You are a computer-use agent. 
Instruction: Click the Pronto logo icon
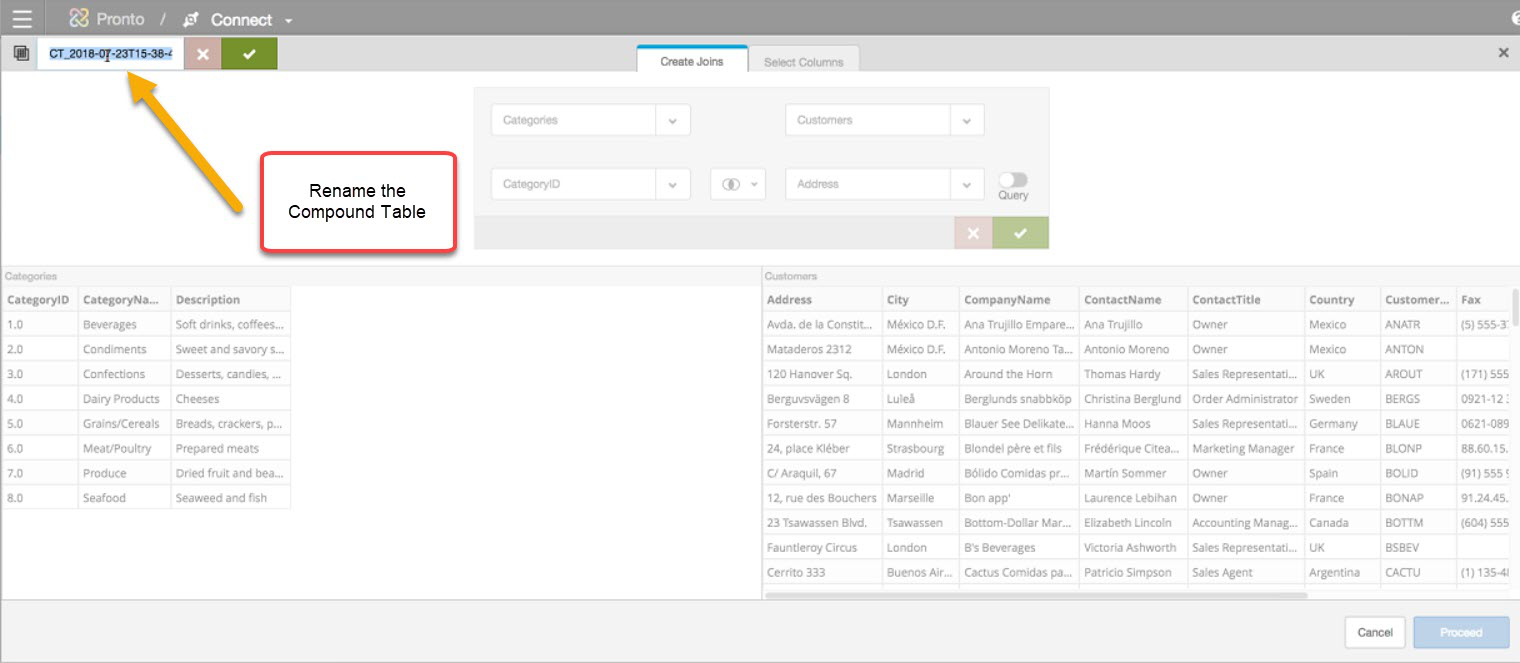(79, 19)
